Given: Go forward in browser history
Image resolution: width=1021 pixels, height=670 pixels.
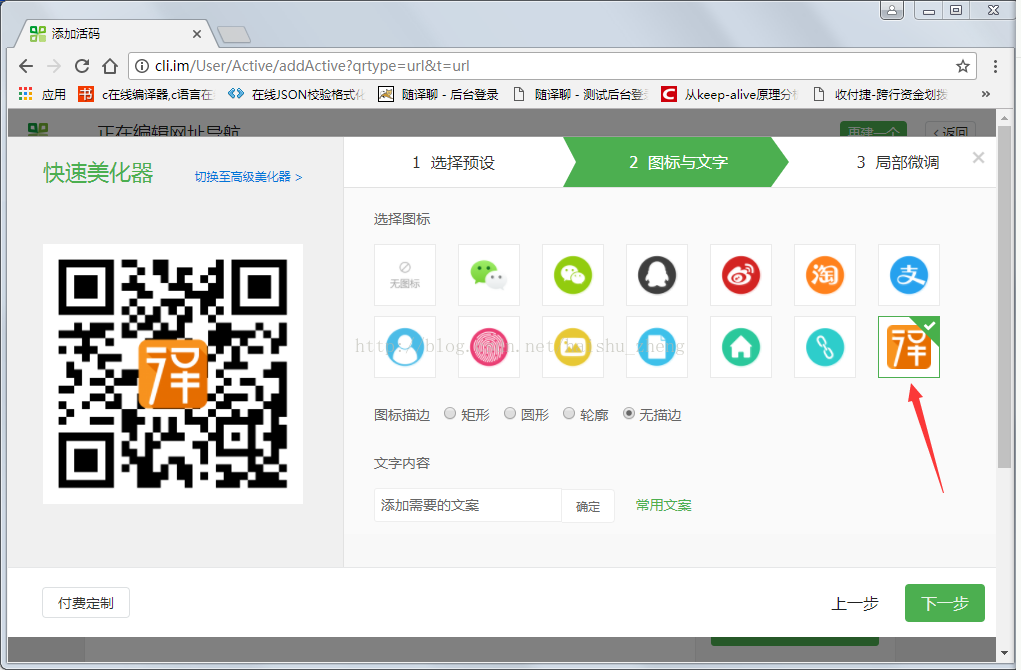Looking at the screenshot, I should pos(54,66).
